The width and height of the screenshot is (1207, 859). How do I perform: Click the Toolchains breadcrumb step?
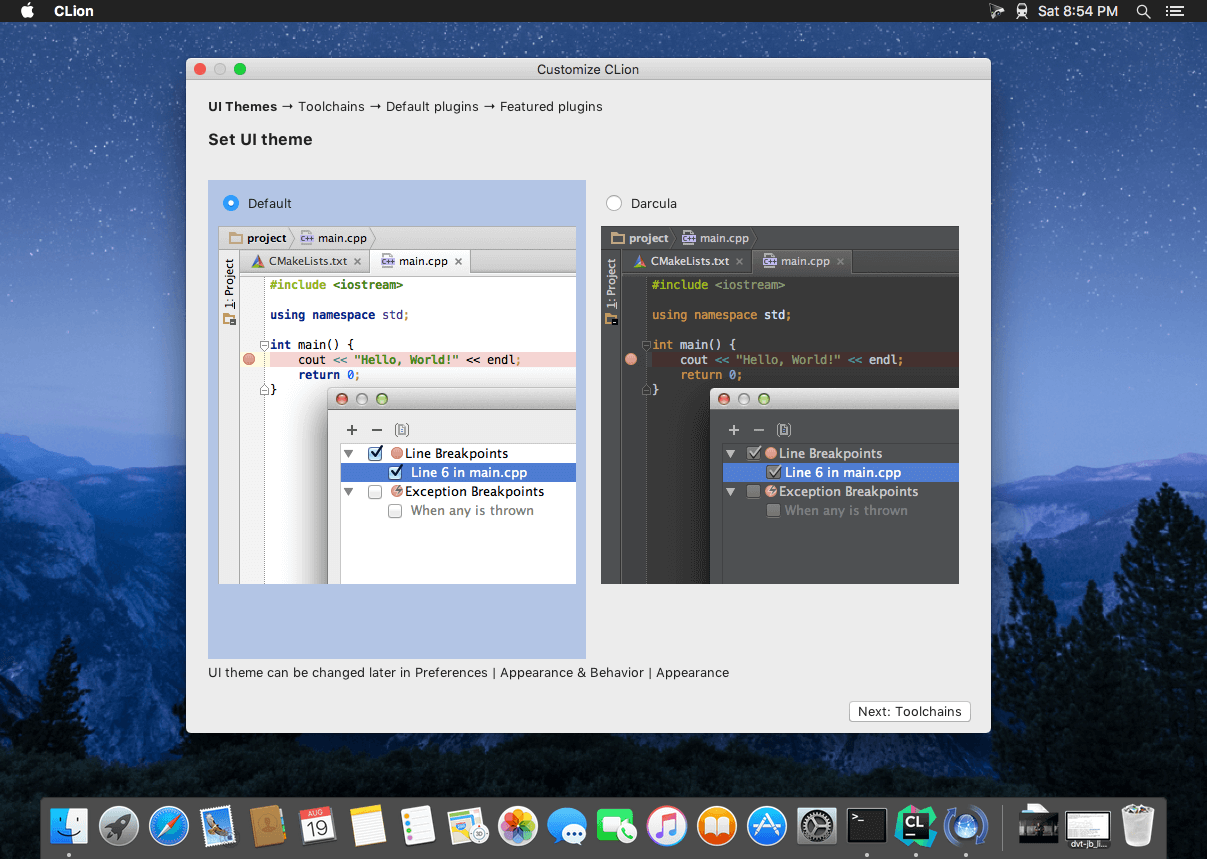click(331, 107)
